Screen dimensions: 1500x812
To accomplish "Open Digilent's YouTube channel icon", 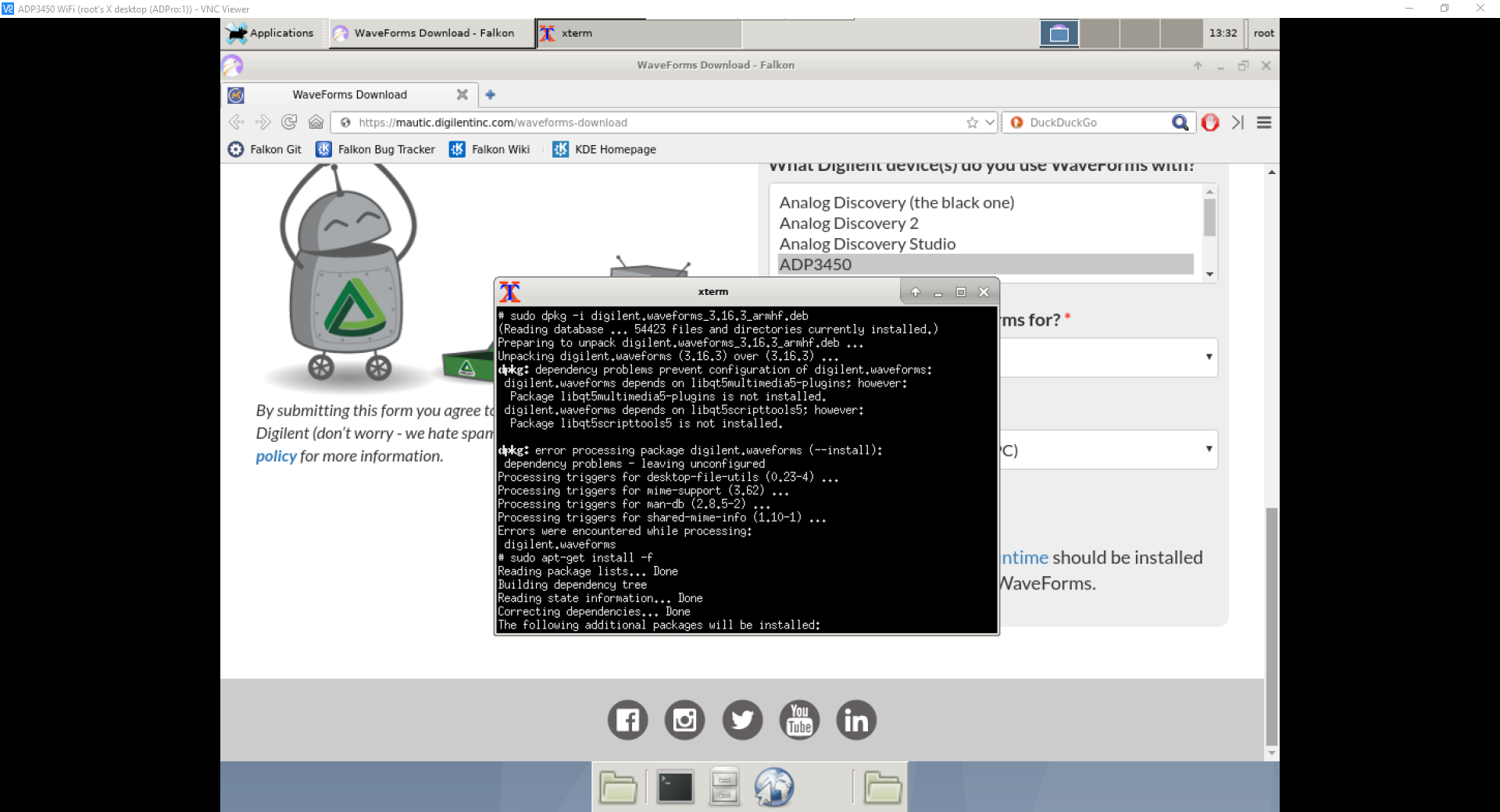I will [x=799, y=720].
